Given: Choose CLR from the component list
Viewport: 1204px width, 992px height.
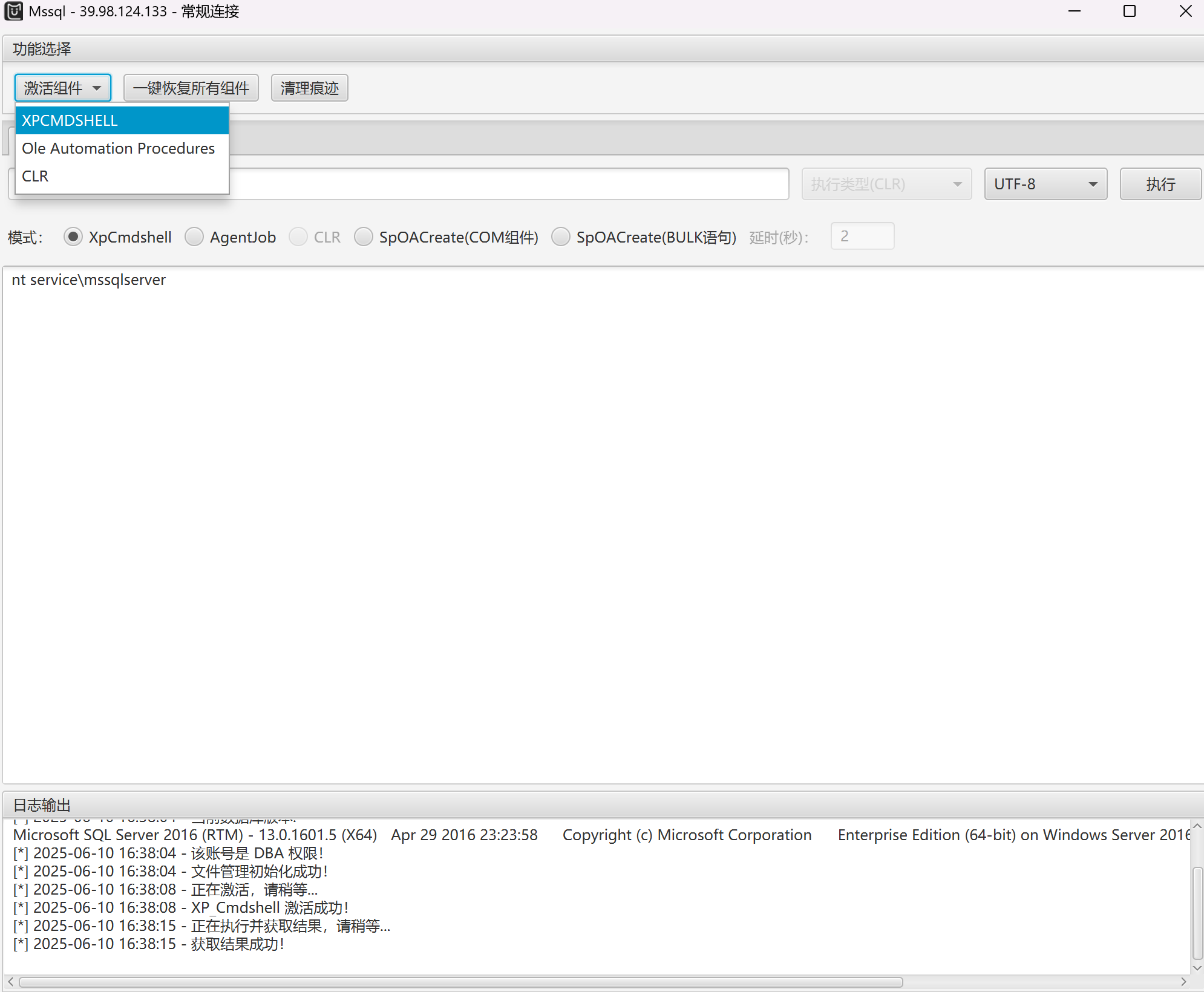Looking at the screenshot, I should pos(121,176).
